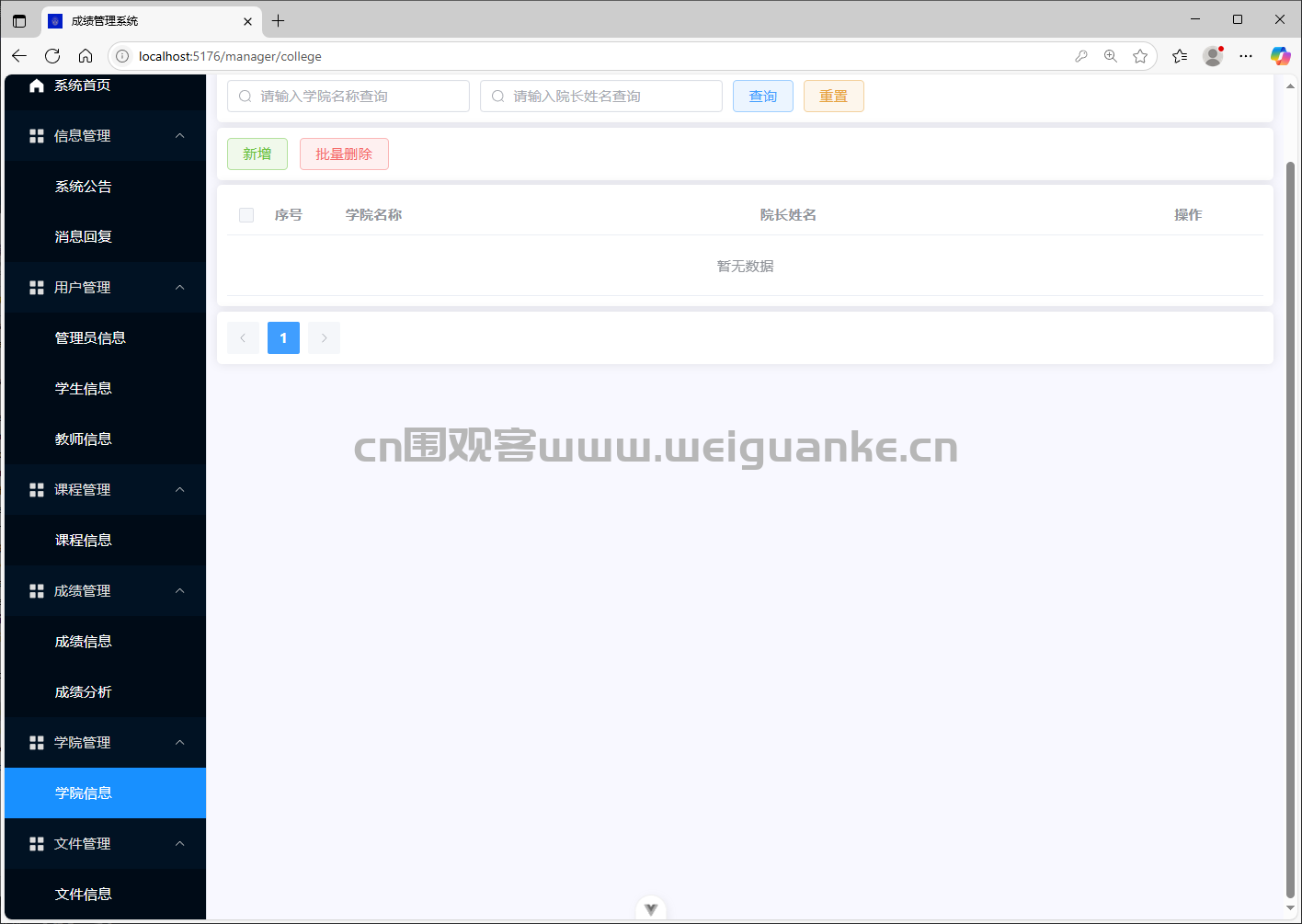The image size is (1302, 924).
Task: Collapse the 用户管理 menu chevron
Action: (180, 288)
